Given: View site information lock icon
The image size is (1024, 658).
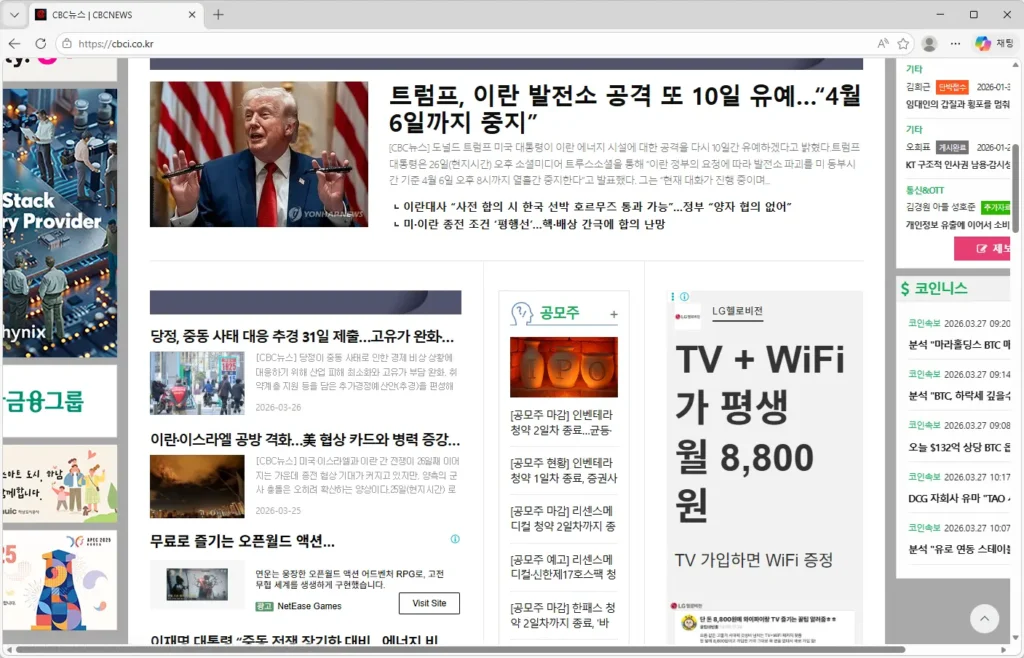Looking at the screenshot, I should click(67, 44).
